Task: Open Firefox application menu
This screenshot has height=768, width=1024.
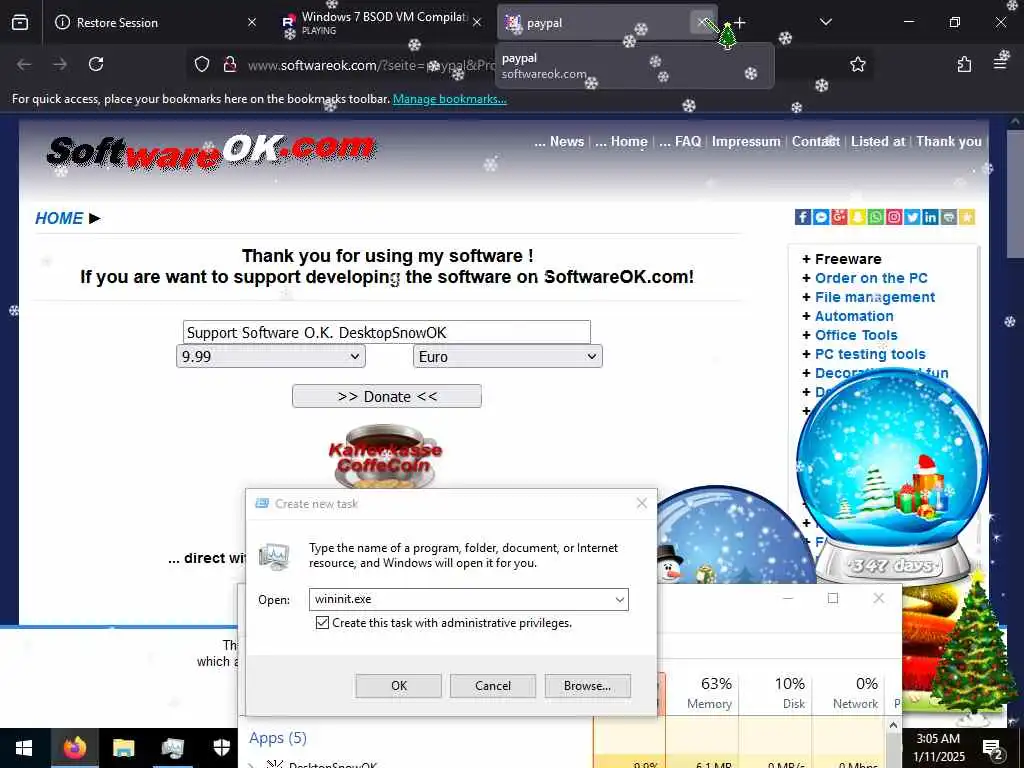Action: pyautogui.click(x=1000, y=64)
